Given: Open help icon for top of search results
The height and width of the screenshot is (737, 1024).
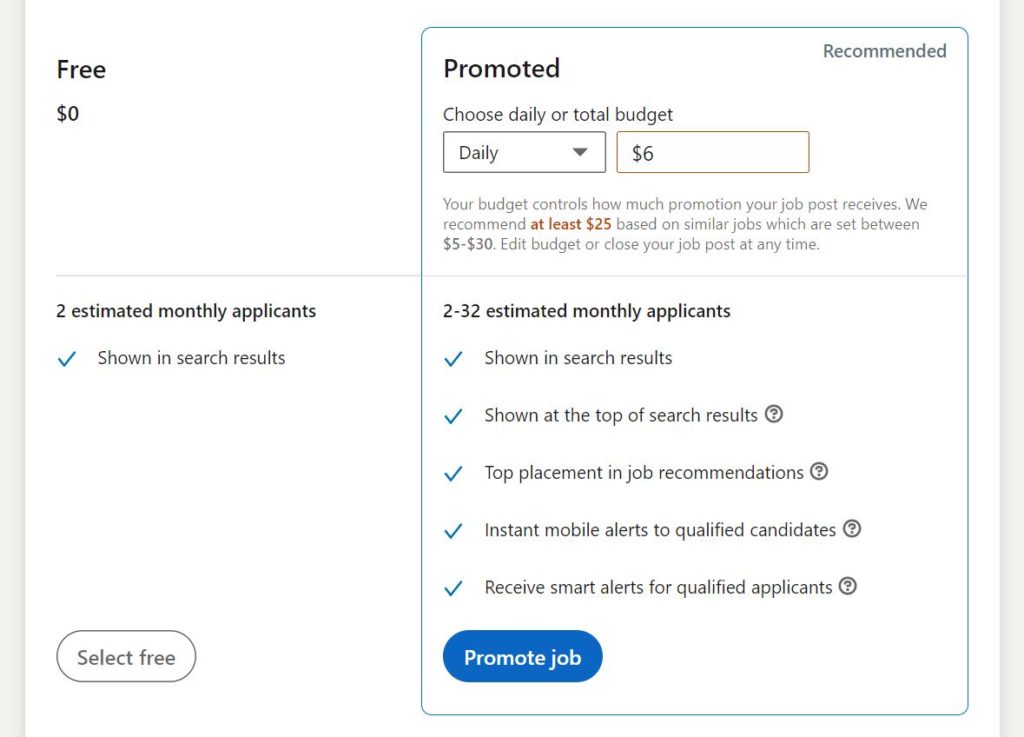Looking at the screenshot, I should [x=774, y=414].
